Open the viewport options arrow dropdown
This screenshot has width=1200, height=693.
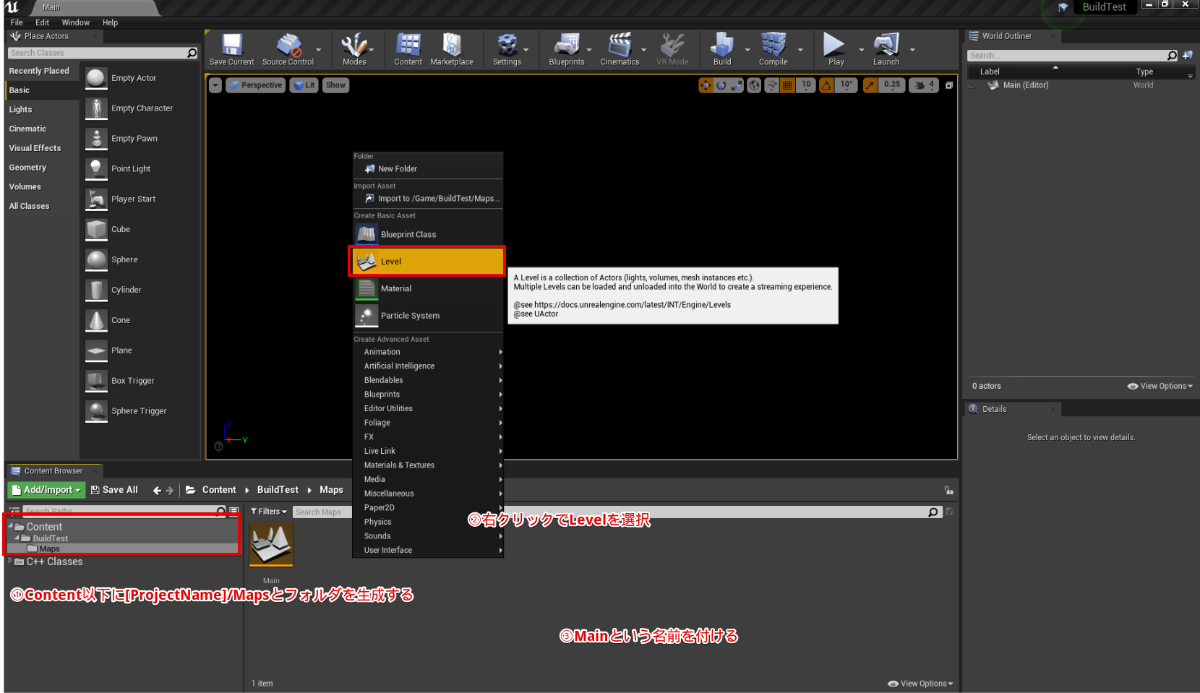tap(215, 85)
